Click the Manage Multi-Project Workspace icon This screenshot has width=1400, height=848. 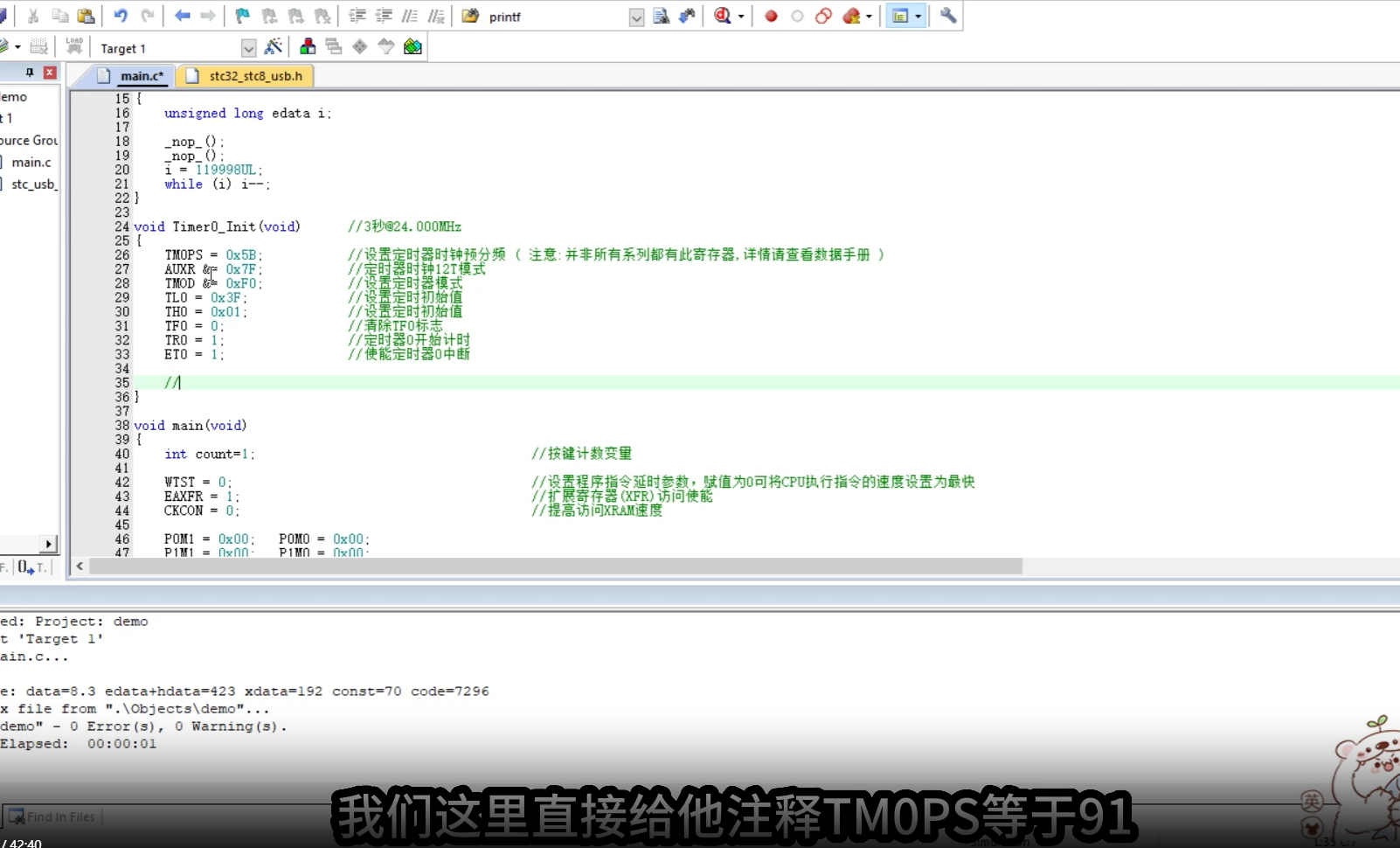click(x=334, y=46)
